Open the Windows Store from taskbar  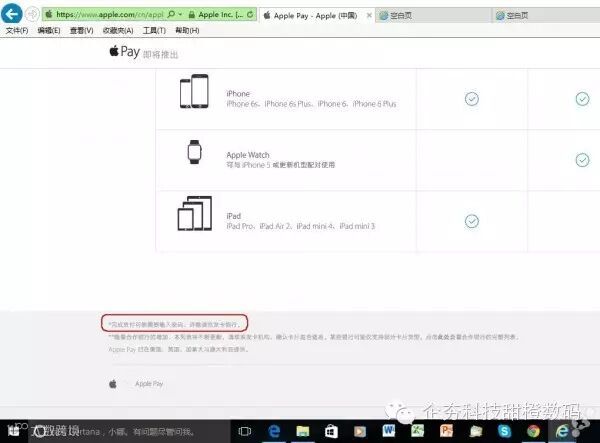pos(331,432)
